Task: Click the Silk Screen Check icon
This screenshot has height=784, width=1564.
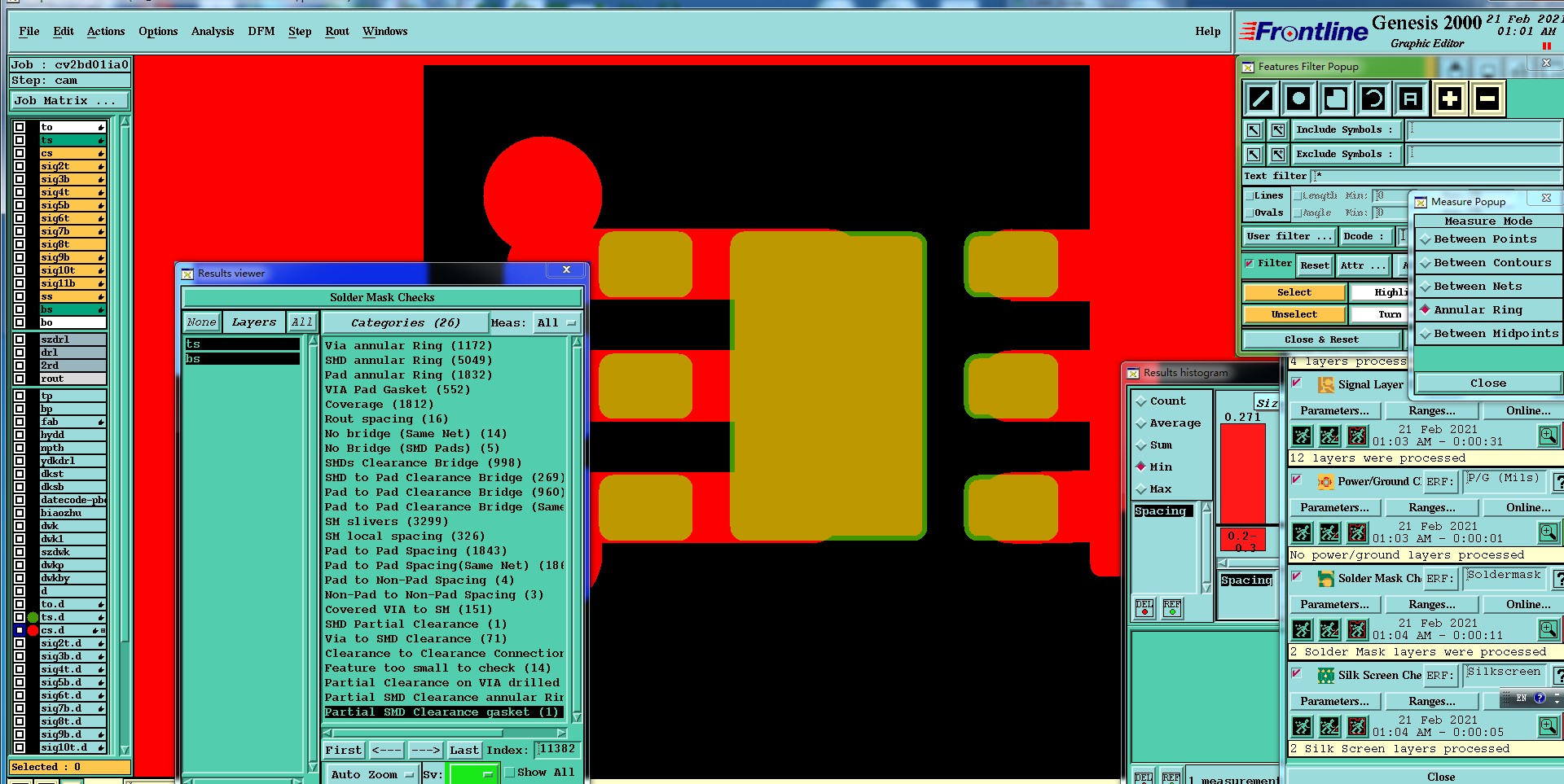Action: (1325, 675)
